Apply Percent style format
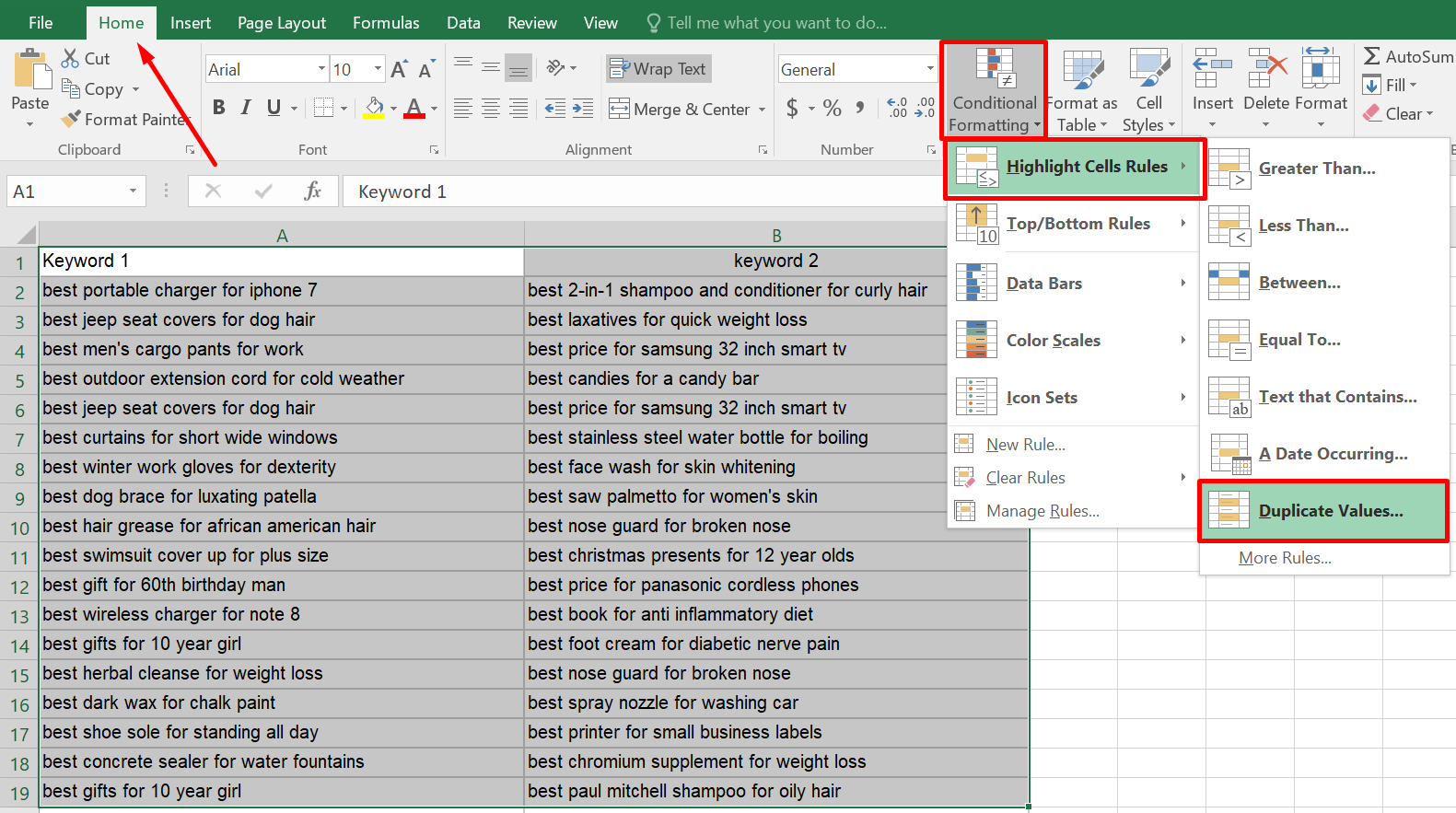Screen dimensions: 1456x813 [x=833, y=109]
